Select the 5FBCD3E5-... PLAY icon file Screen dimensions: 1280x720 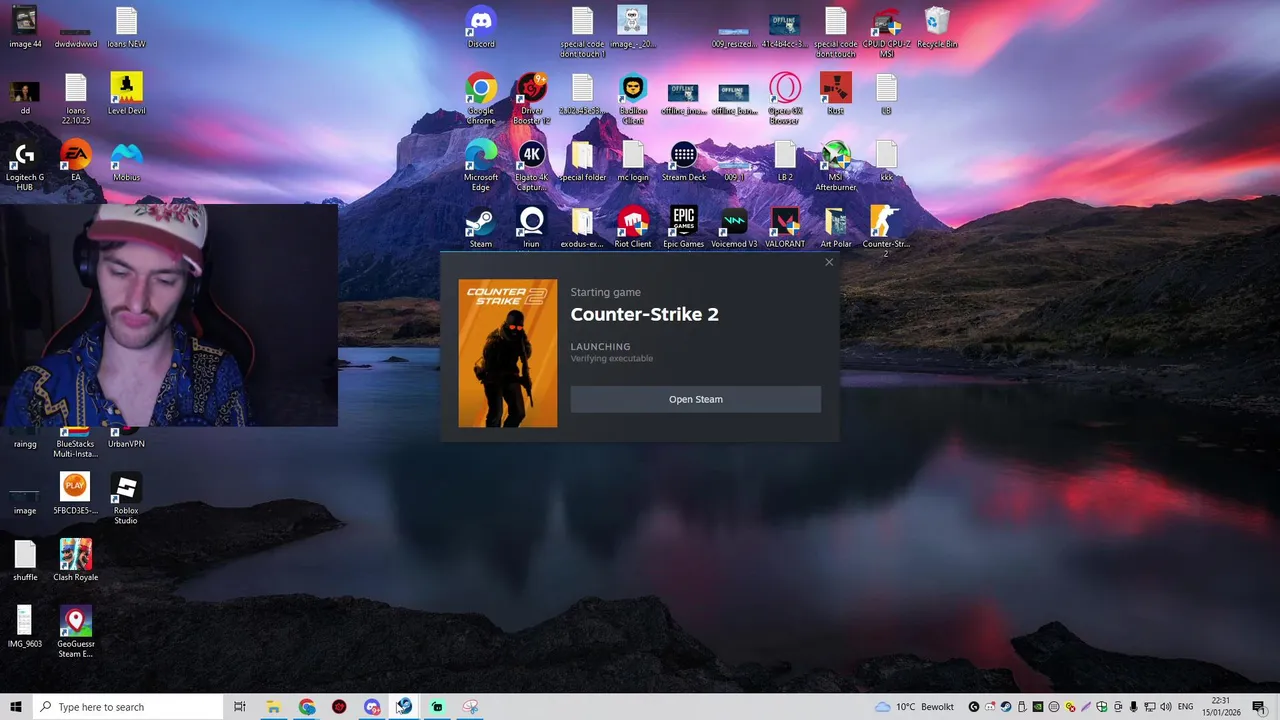(x=75, y=494)
